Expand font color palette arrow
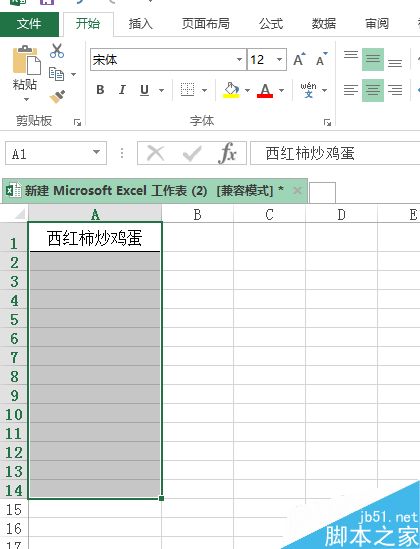Viewport: 420px width, 549px height. point(281,90)
